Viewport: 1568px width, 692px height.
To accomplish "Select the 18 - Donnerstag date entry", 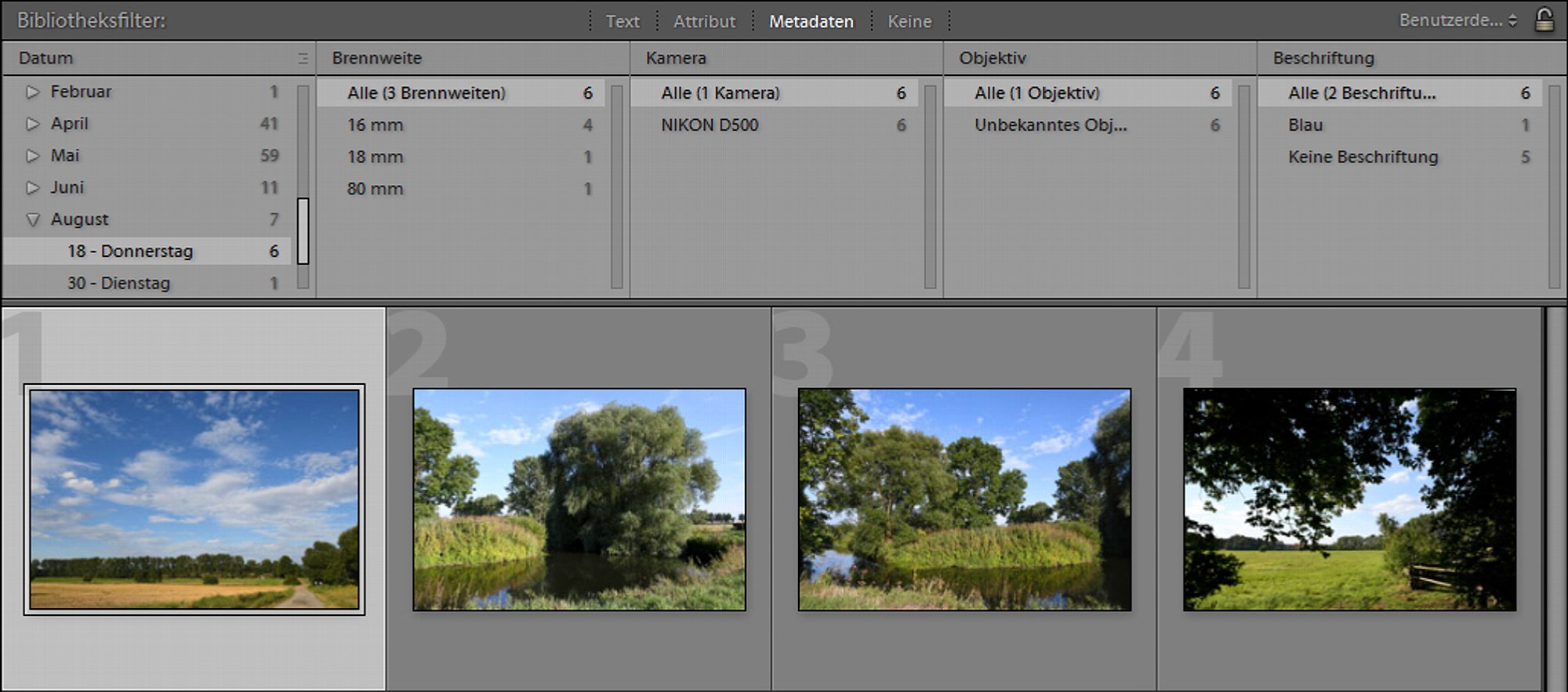I will [x=147, y=252].
